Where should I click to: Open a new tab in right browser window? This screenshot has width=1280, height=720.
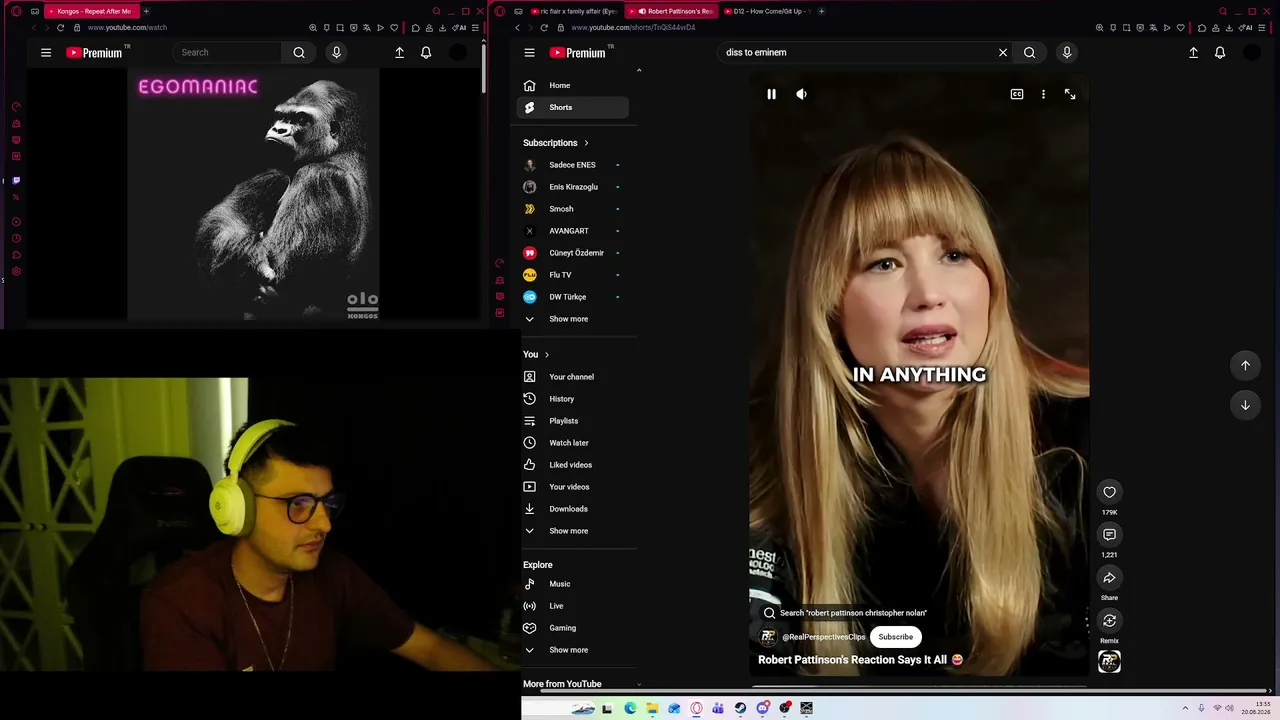coord(821,11)
